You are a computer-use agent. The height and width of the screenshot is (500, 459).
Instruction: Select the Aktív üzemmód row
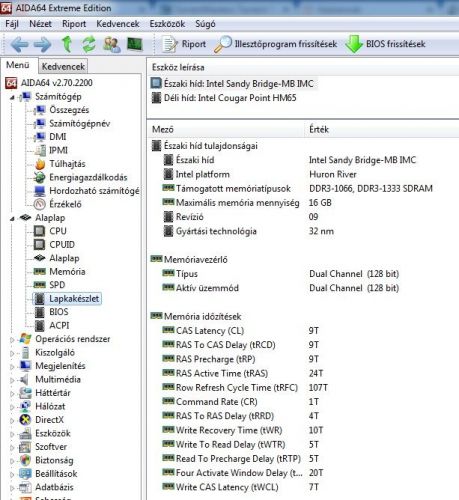[303, 288]
